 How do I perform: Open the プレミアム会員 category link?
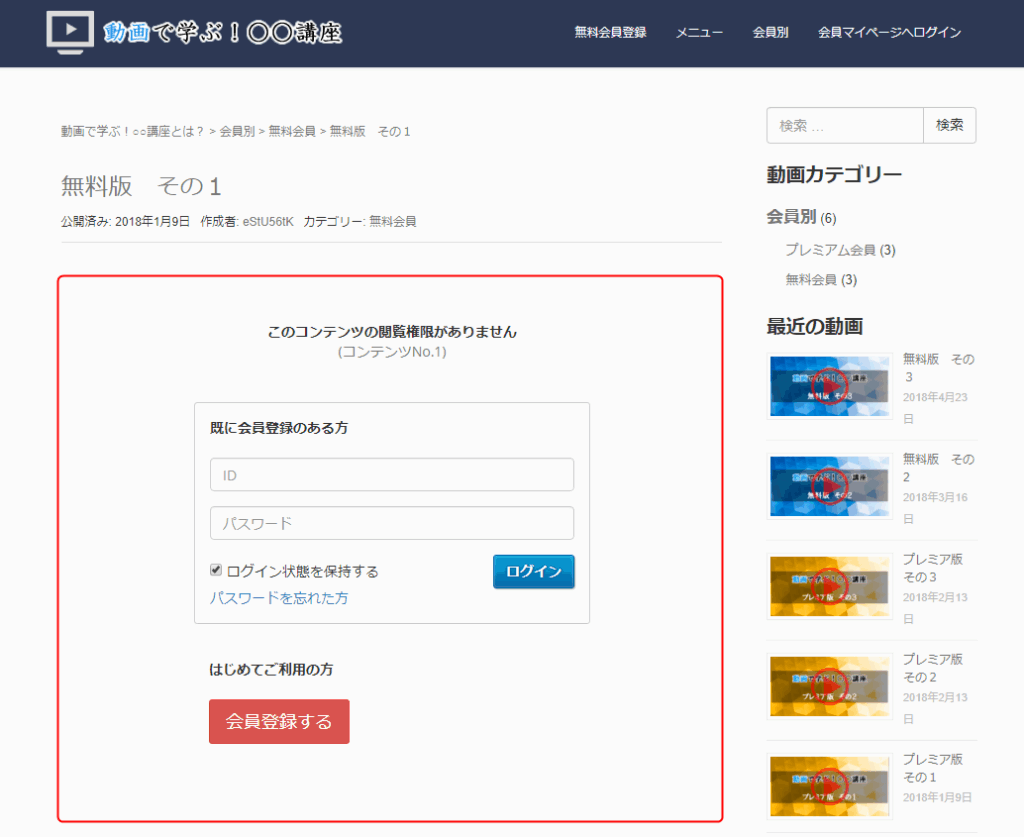(x=830, y=250)
